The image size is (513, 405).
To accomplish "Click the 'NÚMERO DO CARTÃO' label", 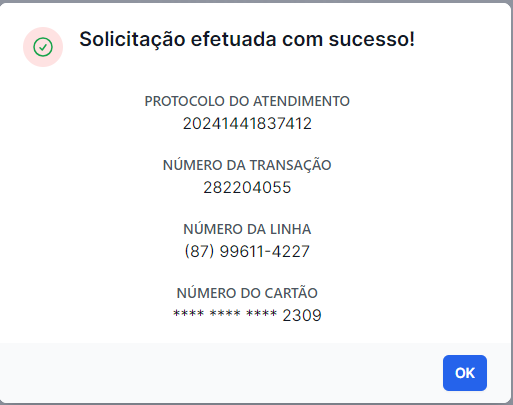I will point(247,293).
